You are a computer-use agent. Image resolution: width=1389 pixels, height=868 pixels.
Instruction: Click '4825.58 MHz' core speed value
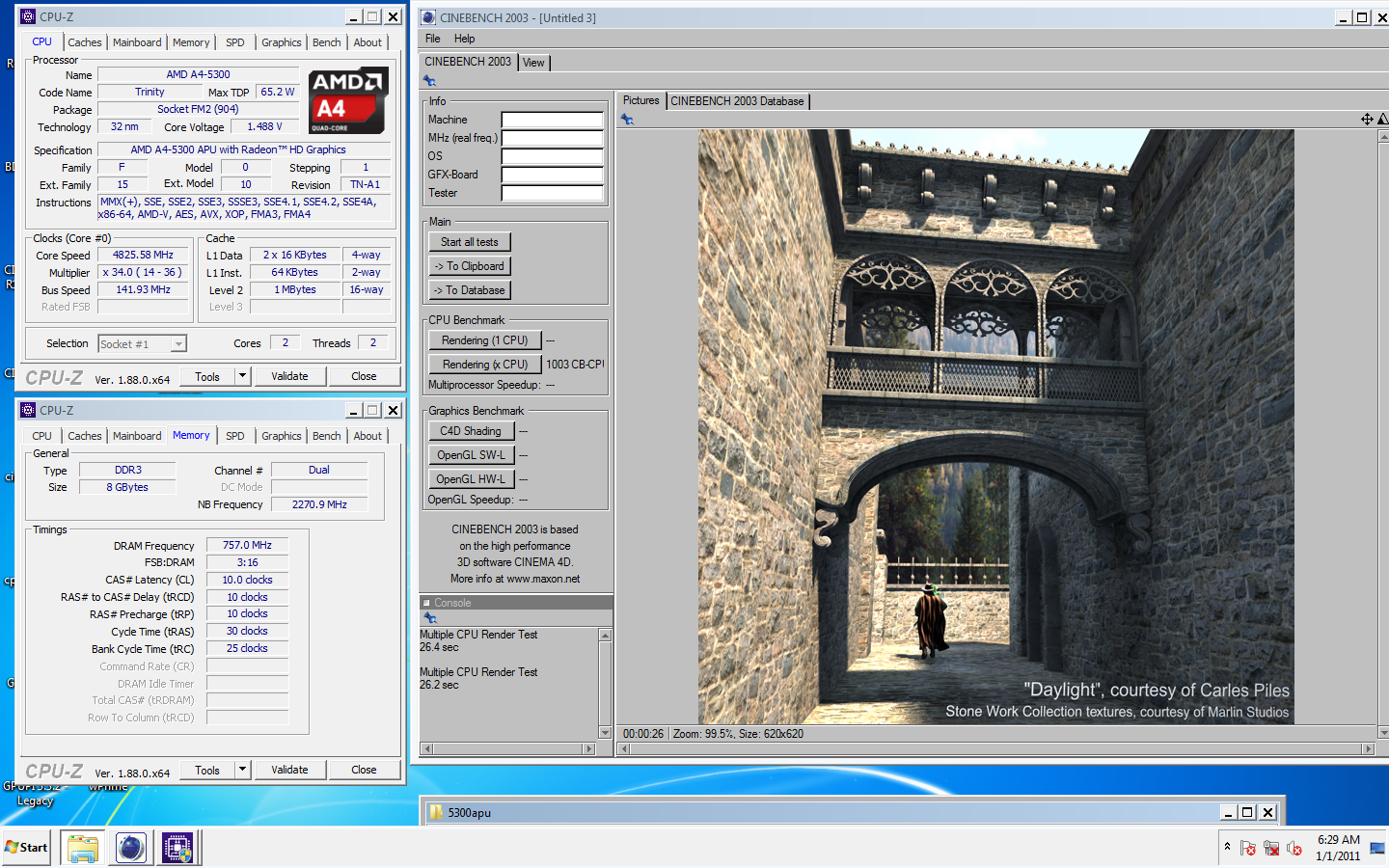tap(143, 256)
